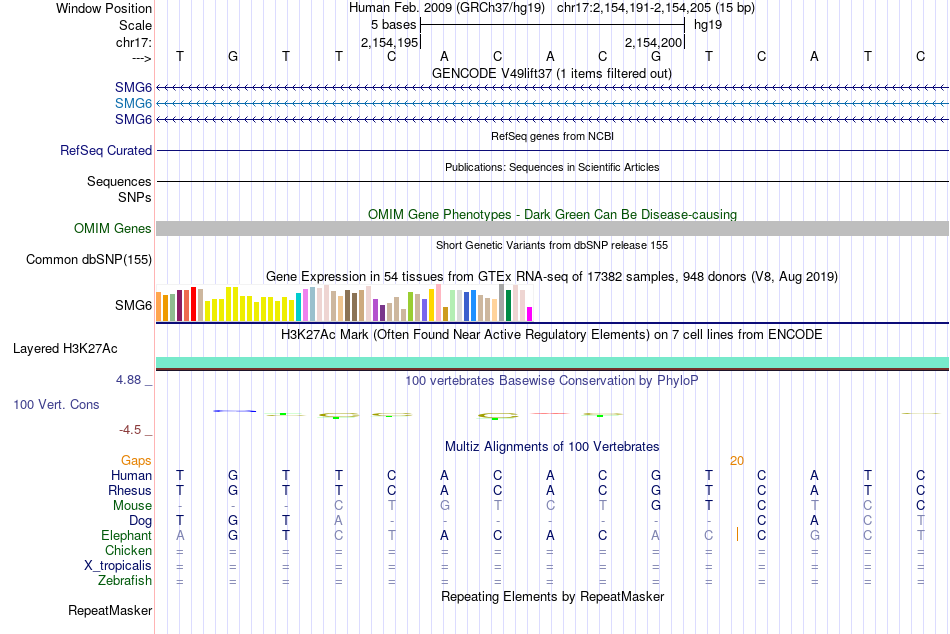Select the Rhesus alignment row label

point(130,490)
